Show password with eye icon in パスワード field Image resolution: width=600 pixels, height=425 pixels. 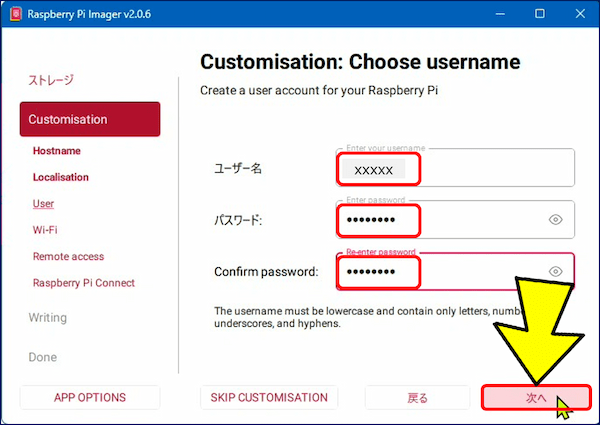[555, 220]
